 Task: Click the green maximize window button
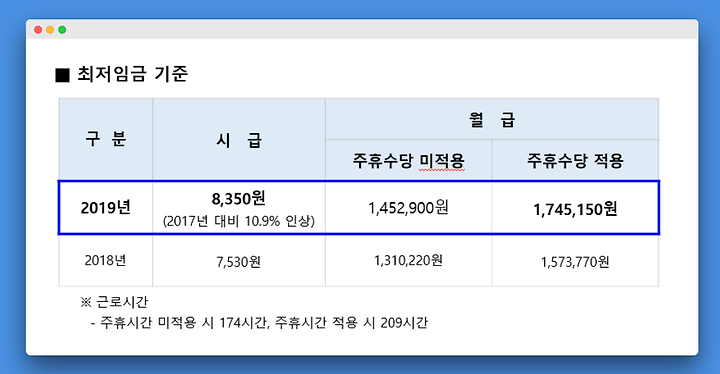click(62, 30)
